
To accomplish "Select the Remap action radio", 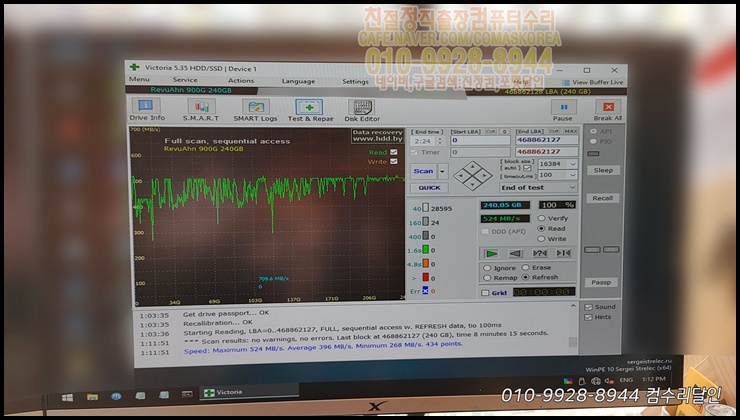I will [x=487, y=278].
